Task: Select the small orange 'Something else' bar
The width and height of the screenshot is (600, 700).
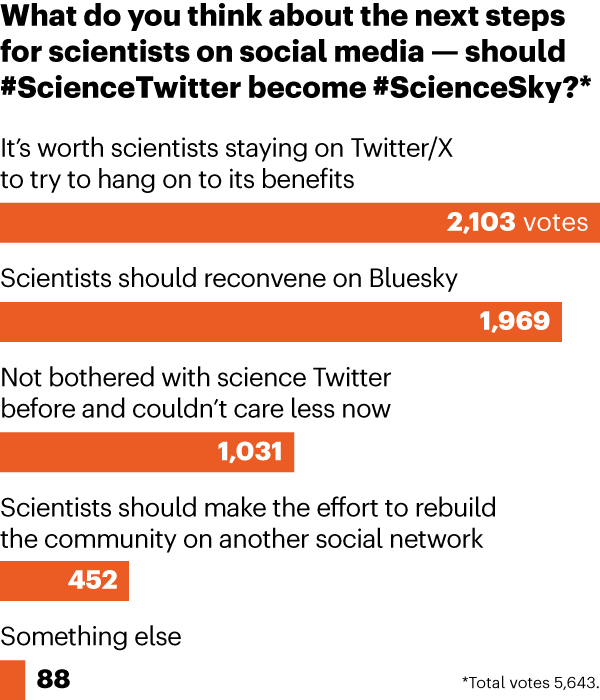Action: [x=12, y=680]
